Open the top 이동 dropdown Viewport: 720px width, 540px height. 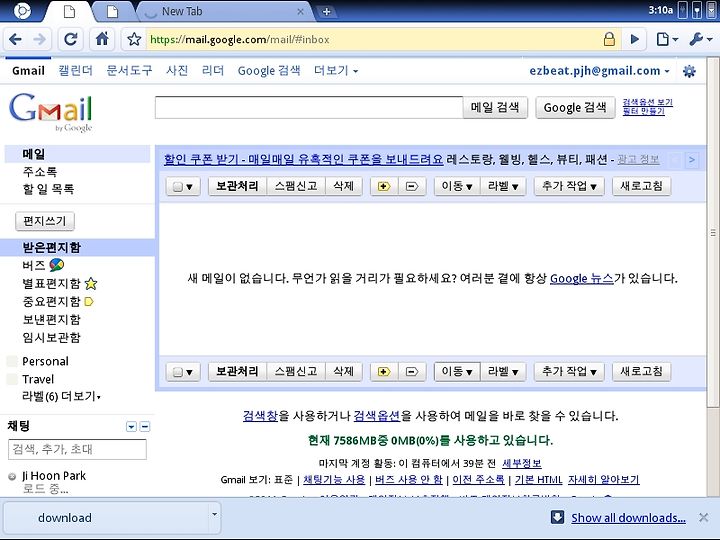click(x=457, y=186)
